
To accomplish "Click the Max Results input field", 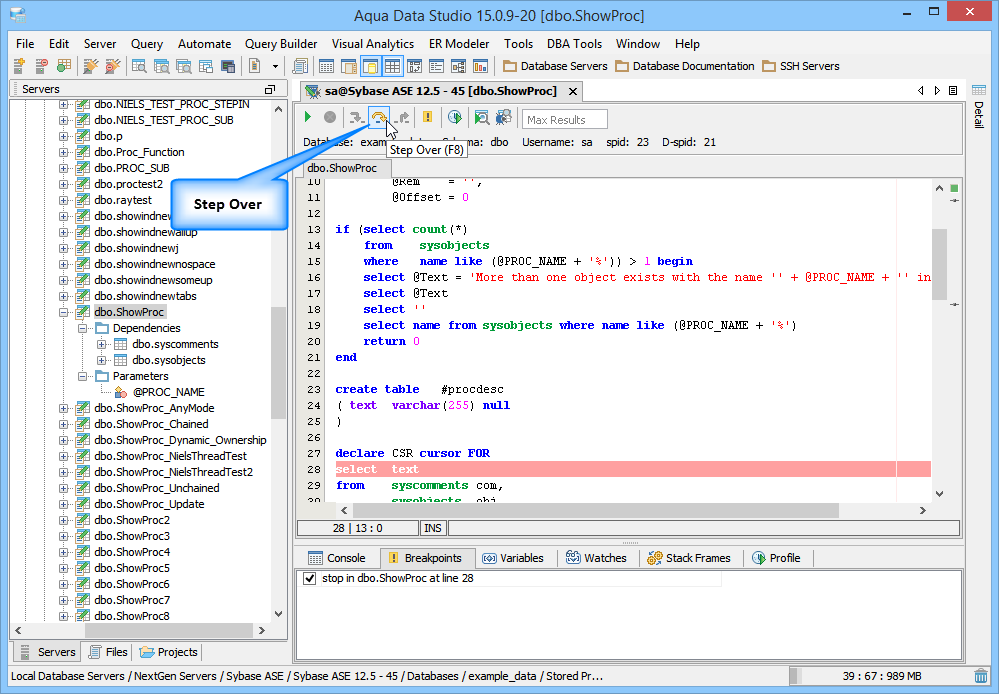I will [565, 120].
